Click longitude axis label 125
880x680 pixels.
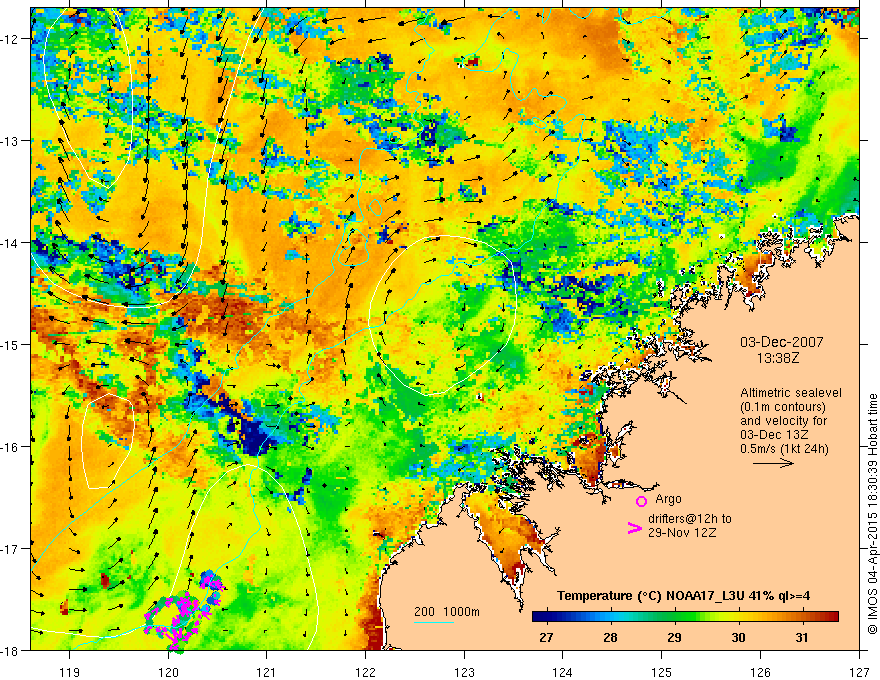[x=662, y=672]
